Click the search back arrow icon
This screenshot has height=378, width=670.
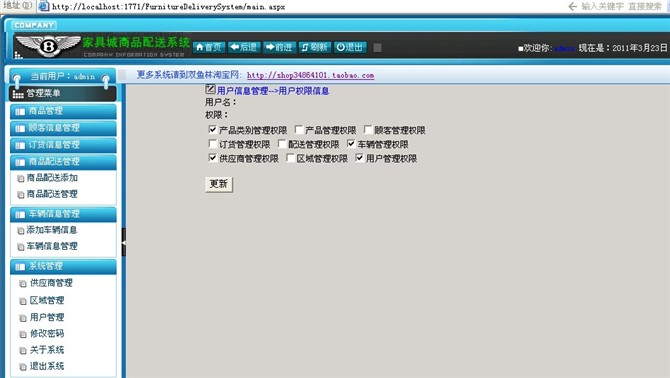click(573, 6)
